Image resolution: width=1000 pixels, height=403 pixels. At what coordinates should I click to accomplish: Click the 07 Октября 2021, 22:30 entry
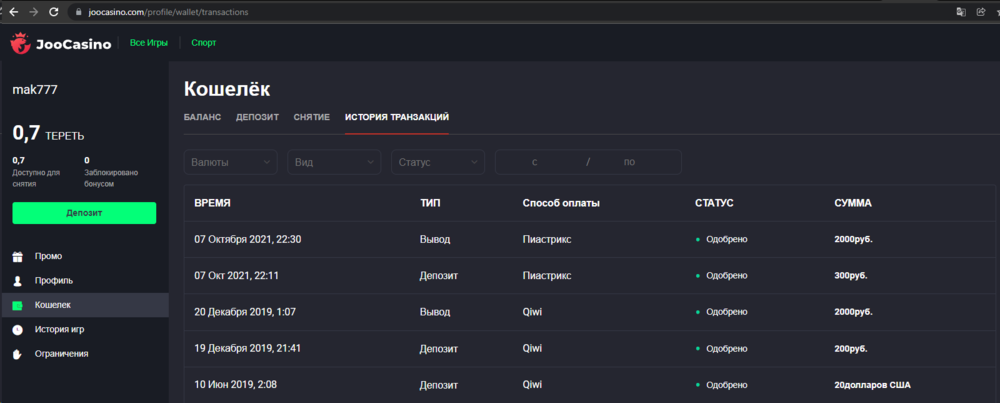(x=247, y=240)
